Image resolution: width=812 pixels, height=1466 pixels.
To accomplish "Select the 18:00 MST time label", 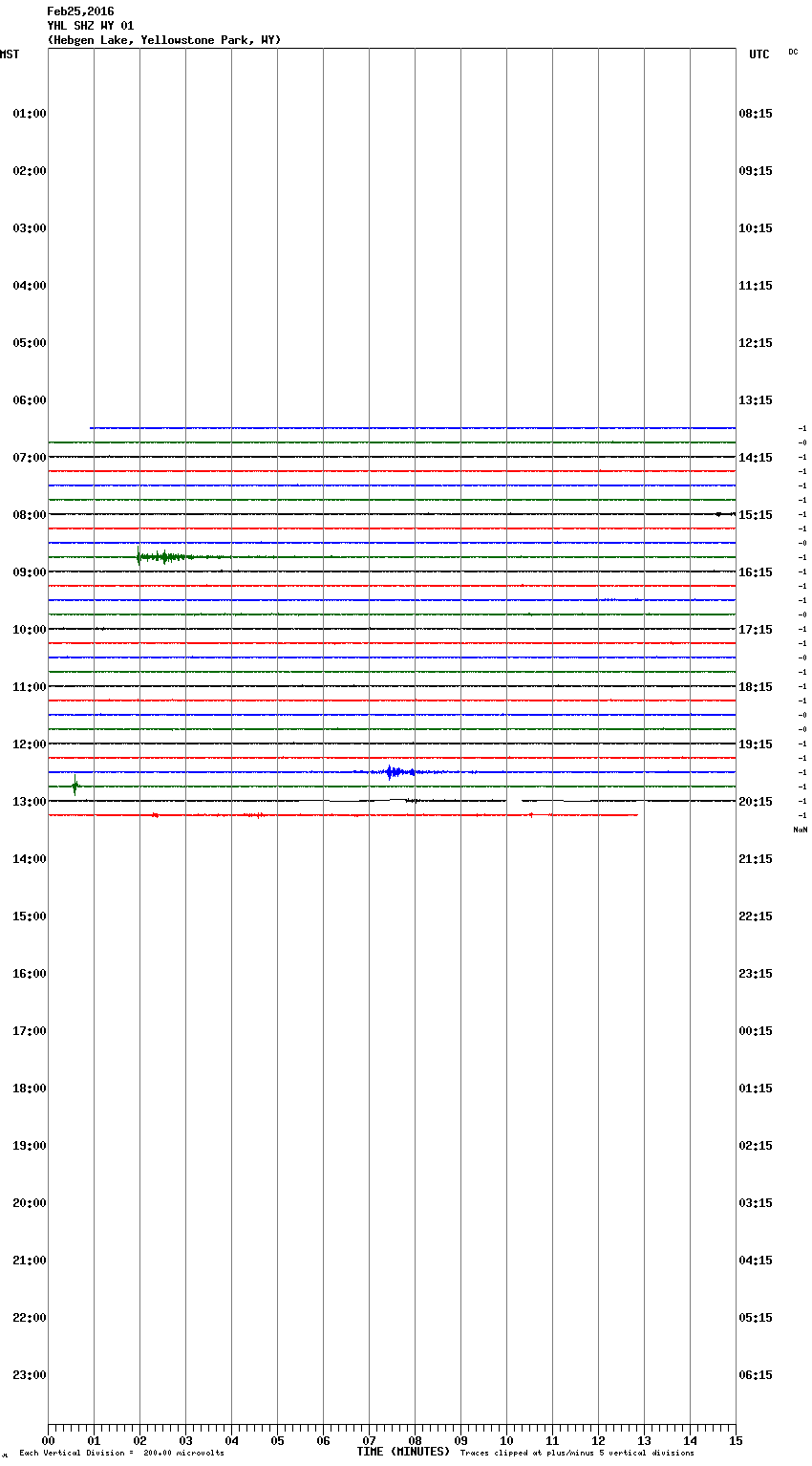I will click(x=30, y=1089).
